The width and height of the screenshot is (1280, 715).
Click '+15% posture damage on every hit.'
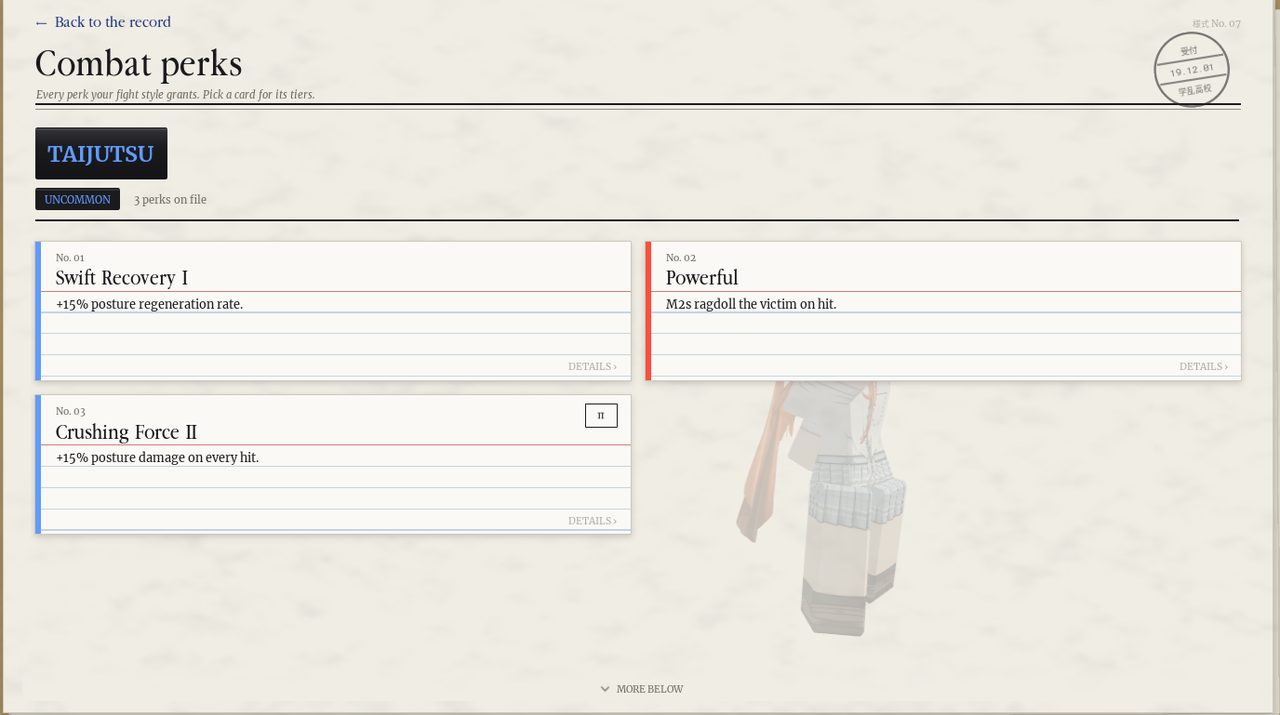157,458
